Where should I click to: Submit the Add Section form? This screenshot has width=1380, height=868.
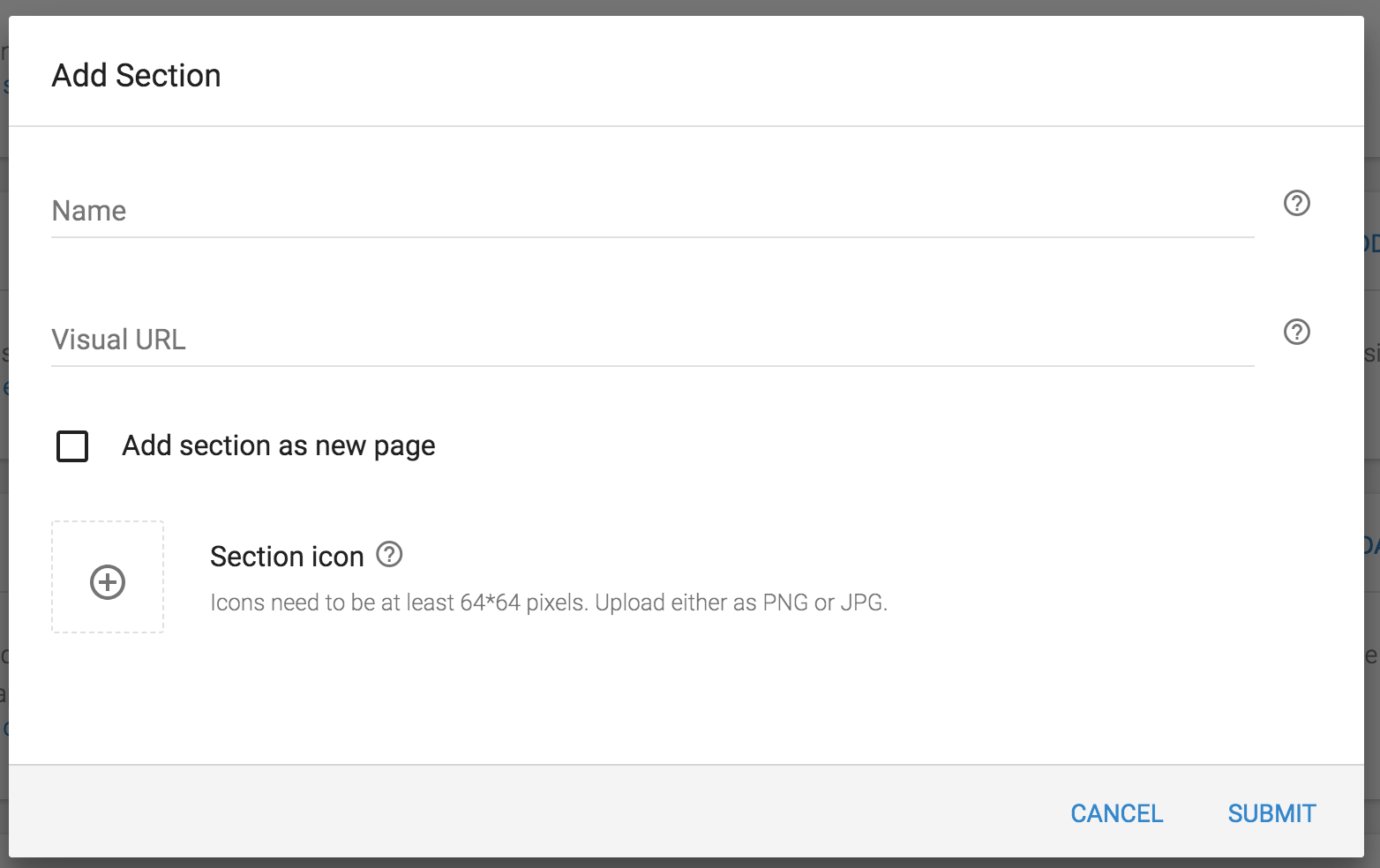pos(1271,813)
